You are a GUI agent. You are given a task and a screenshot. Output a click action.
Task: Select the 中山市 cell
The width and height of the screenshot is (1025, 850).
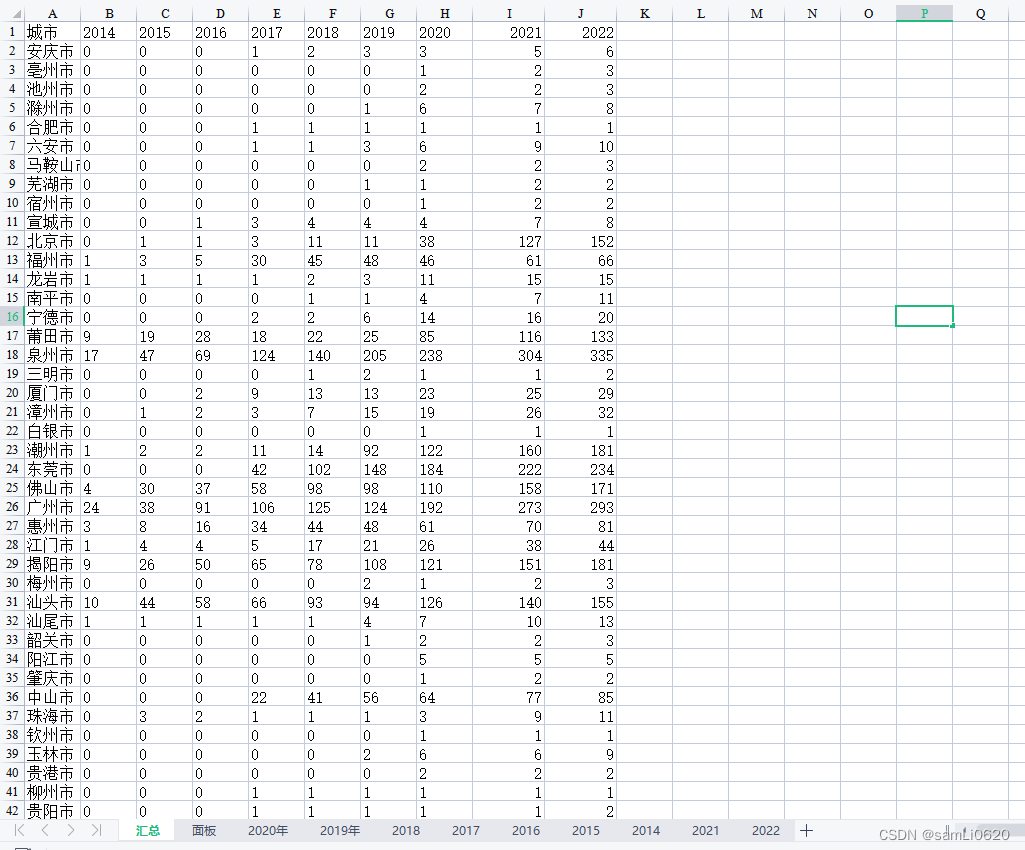[52, 697]
